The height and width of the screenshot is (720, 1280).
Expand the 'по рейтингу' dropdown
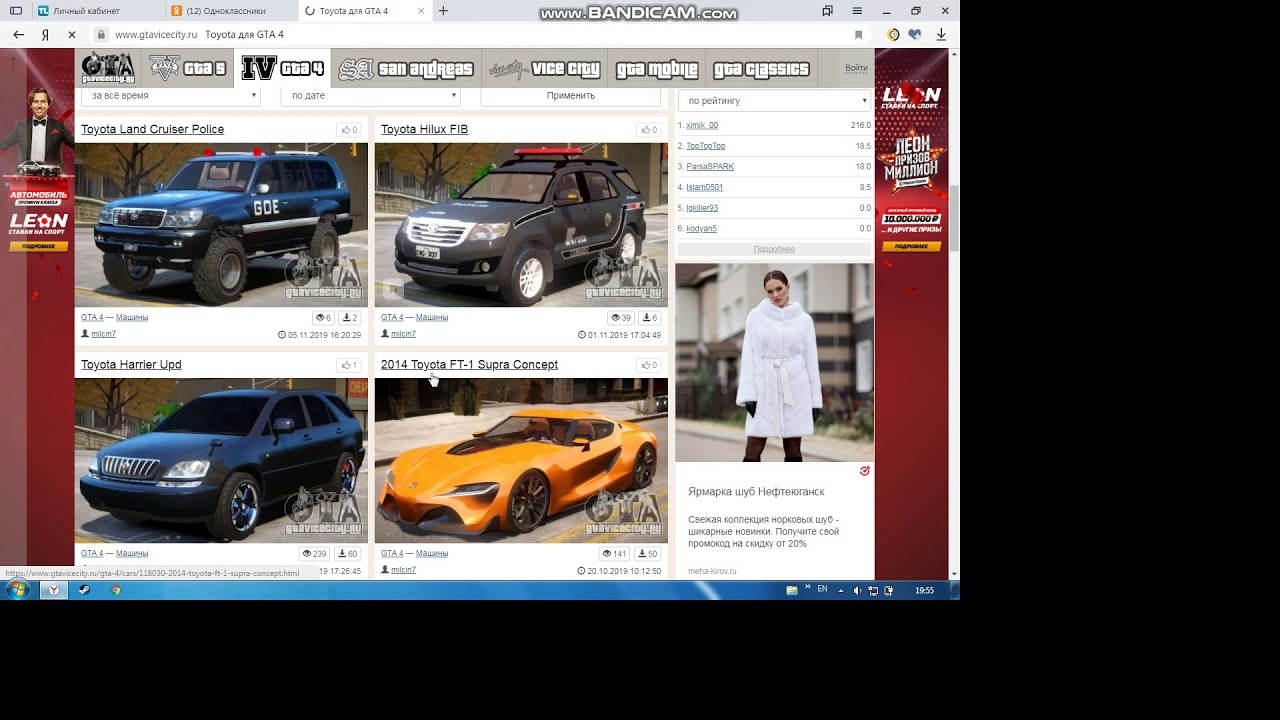[x=775, y=101]
